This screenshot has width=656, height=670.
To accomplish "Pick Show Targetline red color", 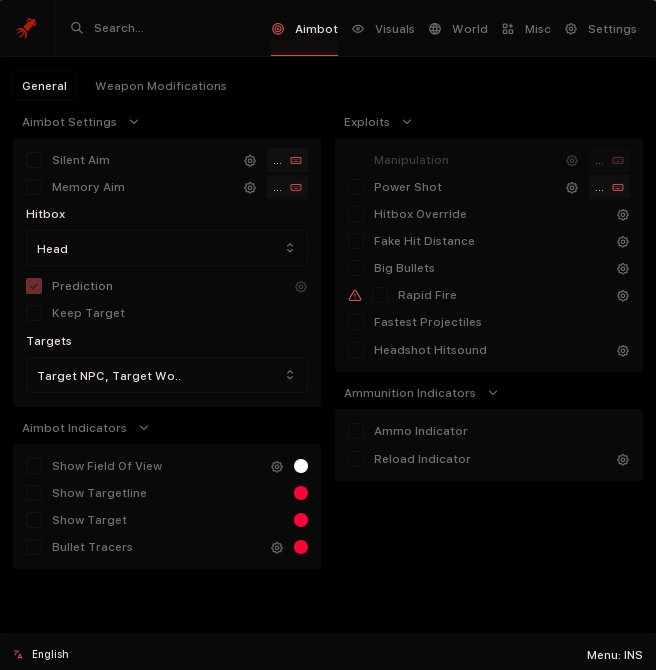I will pos(301,493).
